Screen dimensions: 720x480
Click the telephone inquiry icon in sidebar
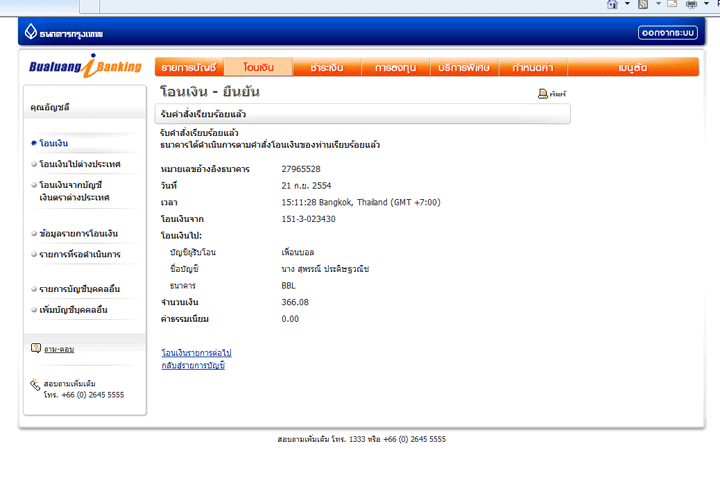[35, 384]
